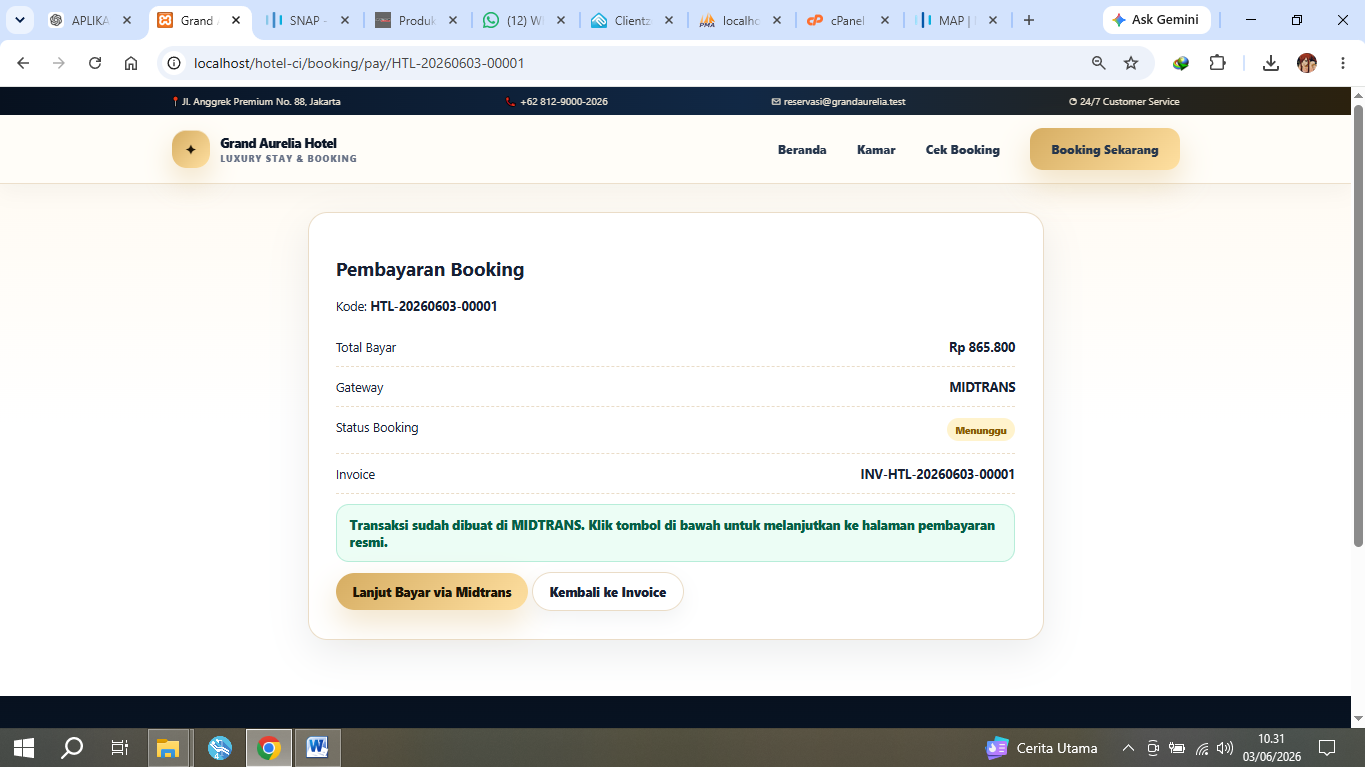1365x767 pixels.
Task: Open the Kamar menu link
Action: click(876, 150)
